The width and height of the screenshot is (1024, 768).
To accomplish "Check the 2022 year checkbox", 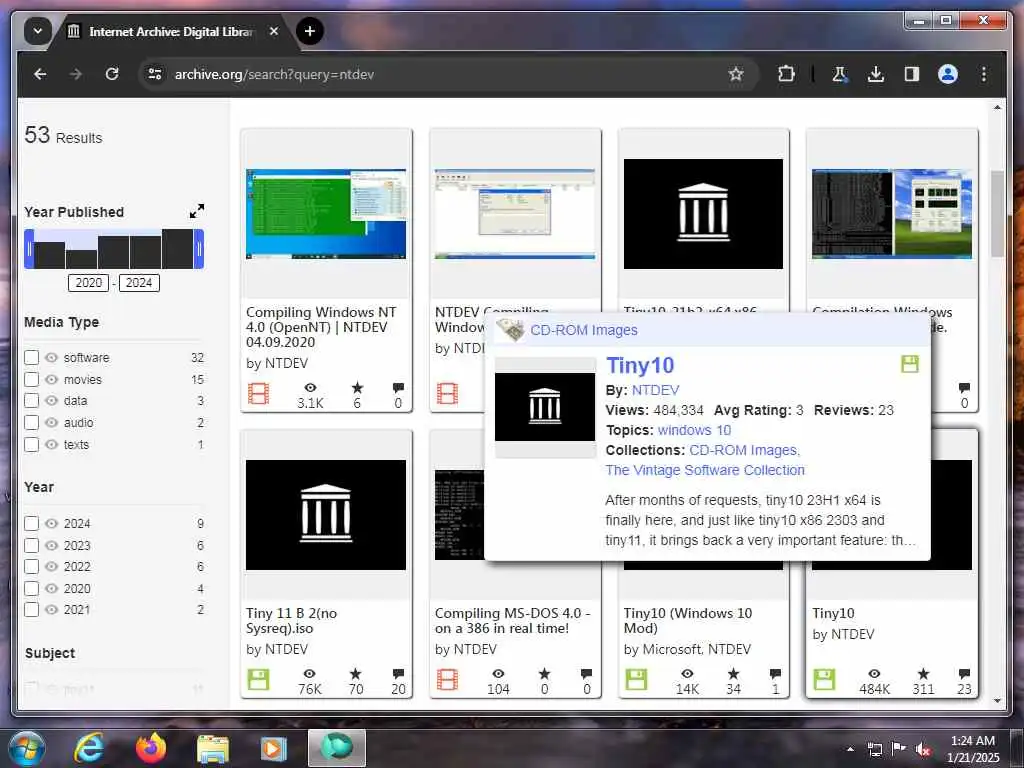I will pos(31,566).
